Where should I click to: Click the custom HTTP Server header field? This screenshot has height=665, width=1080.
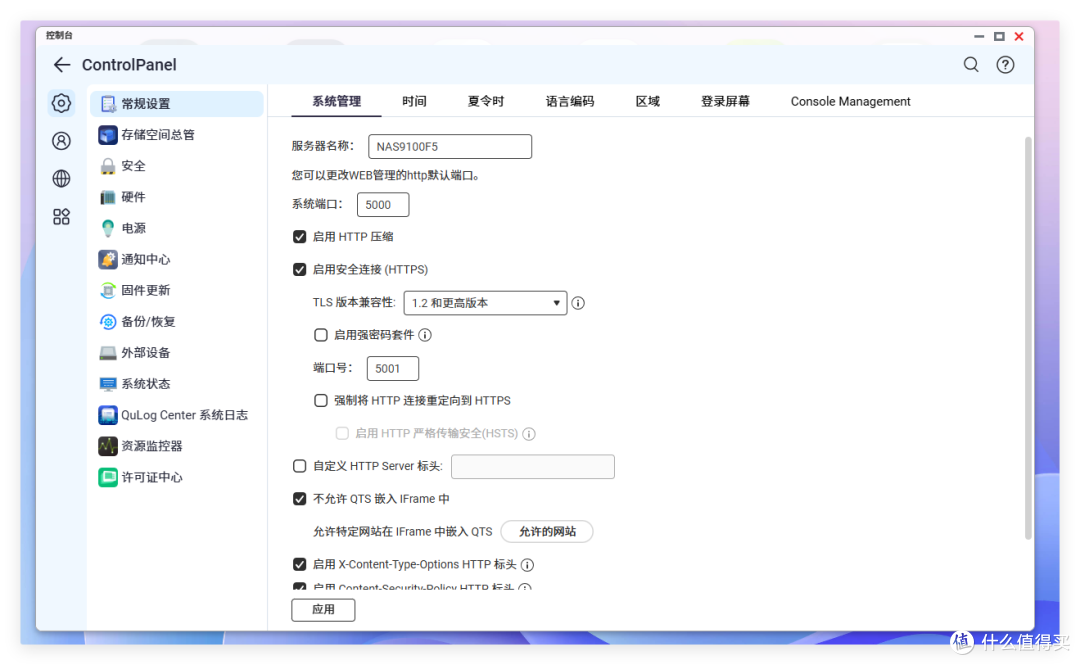click(532, 467)
